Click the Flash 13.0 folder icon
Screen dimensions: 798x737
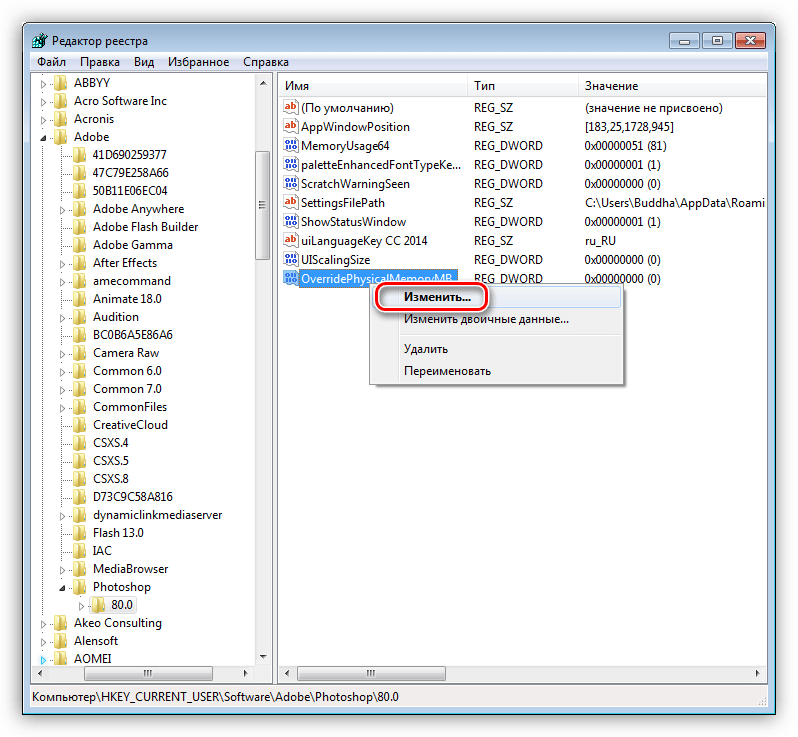(x=79, y=532)
